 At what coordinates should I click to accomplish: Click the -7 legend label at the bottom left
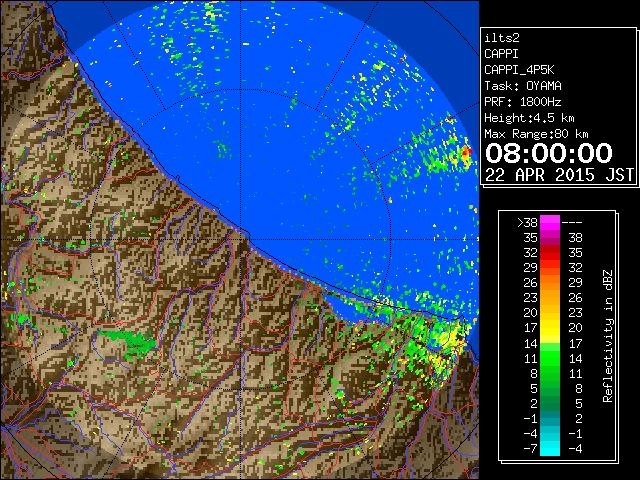pyautogui.click(x=530, y=449)
